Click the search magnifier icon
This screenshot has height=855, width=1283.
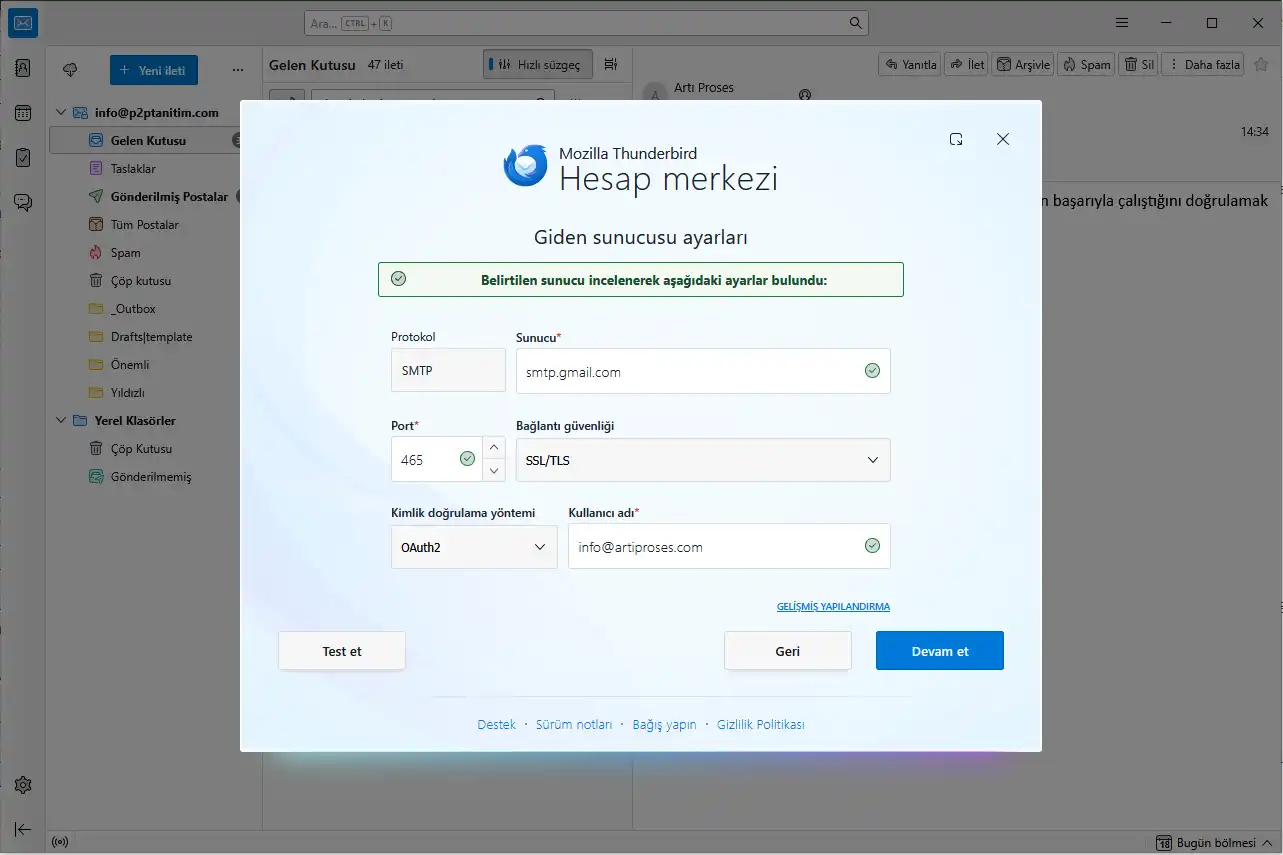855,22
